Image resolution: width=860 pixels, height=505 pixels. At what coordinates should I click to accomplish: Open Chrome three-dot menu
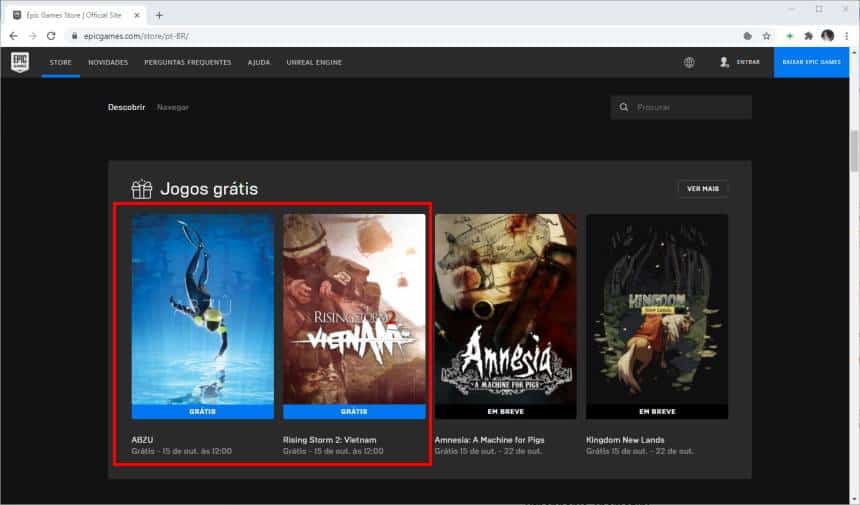847,36
